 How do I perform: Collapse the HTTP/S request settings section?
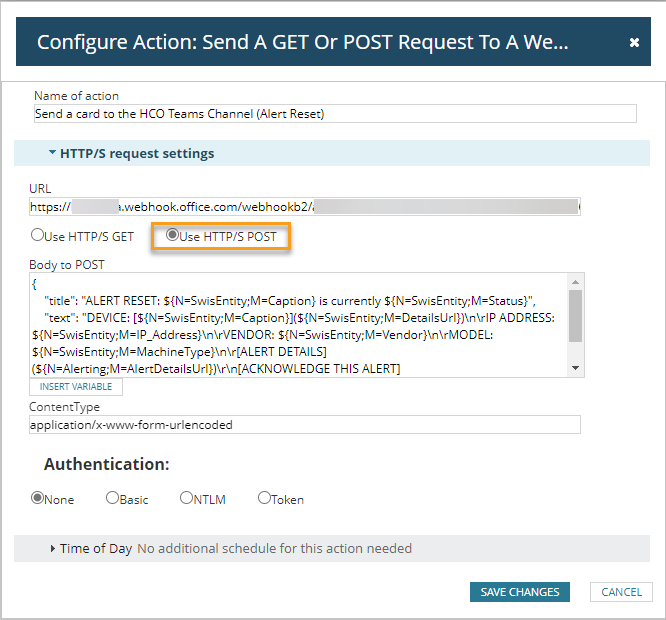coord(137,153)
